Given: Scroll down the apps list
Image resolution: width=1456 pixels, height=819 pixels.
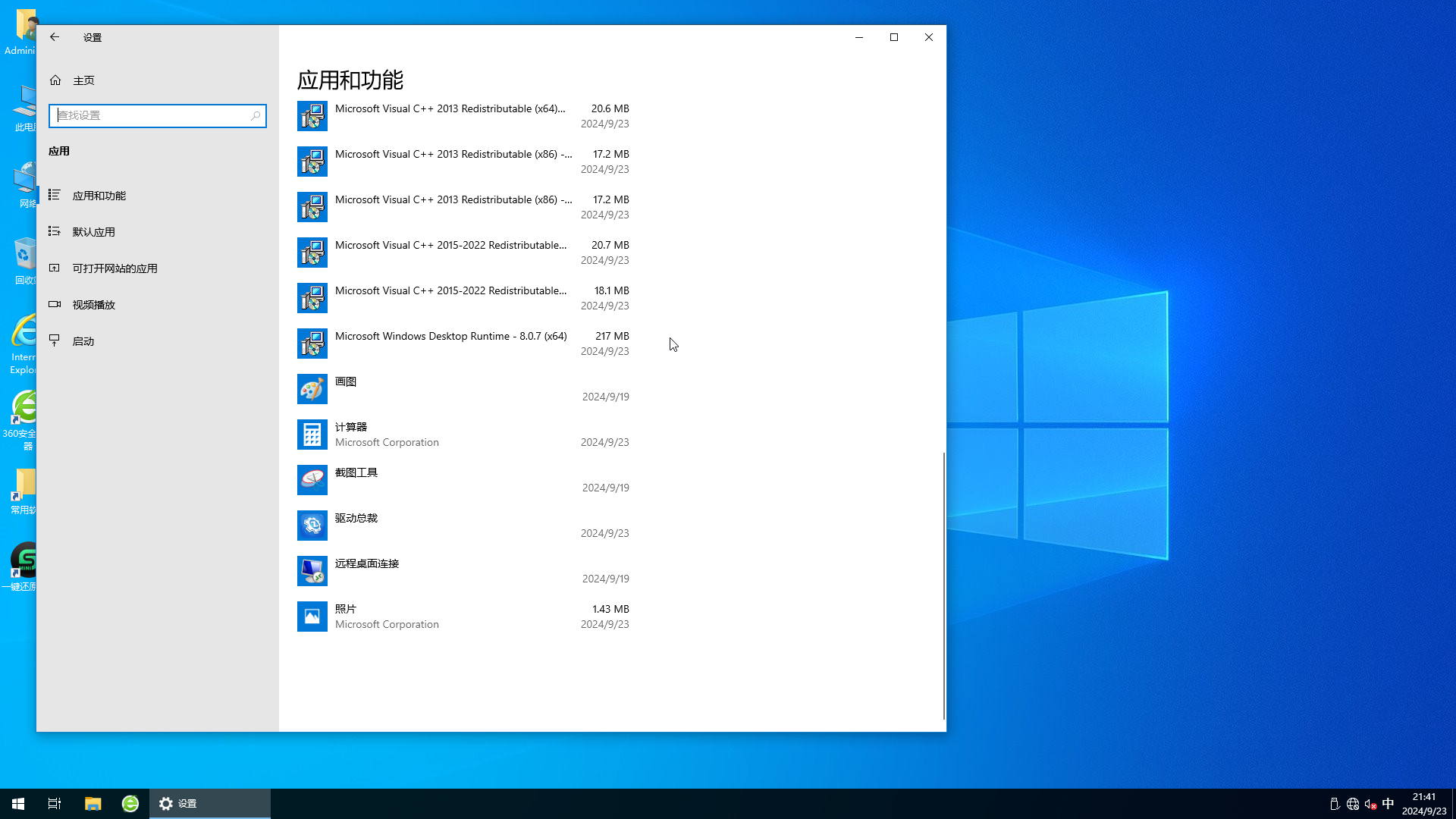Looking at the screenshot, I should pyautogui.click(x=939, y=720).
